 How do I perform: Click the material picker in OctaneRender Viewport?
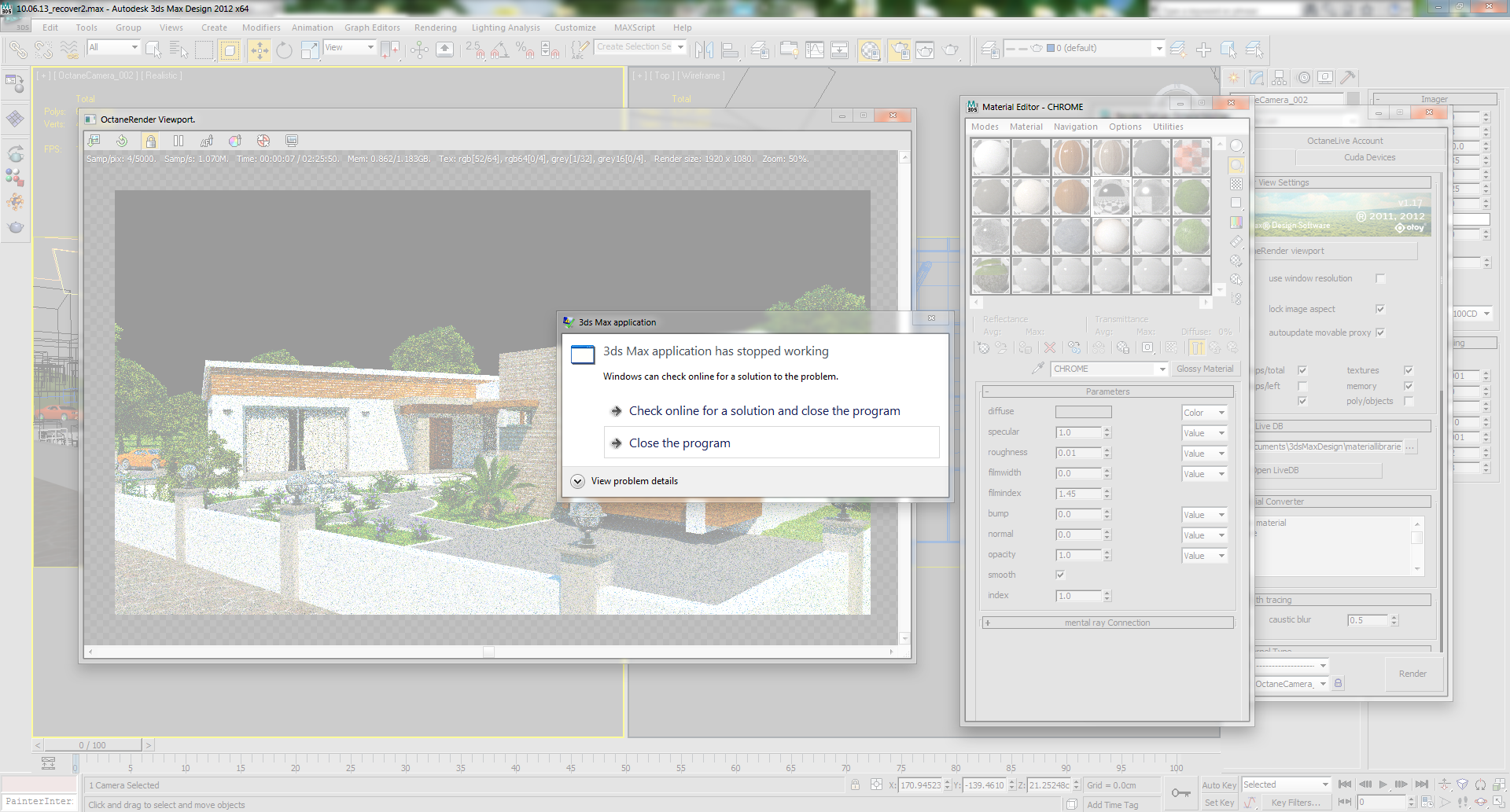[235, 141]
